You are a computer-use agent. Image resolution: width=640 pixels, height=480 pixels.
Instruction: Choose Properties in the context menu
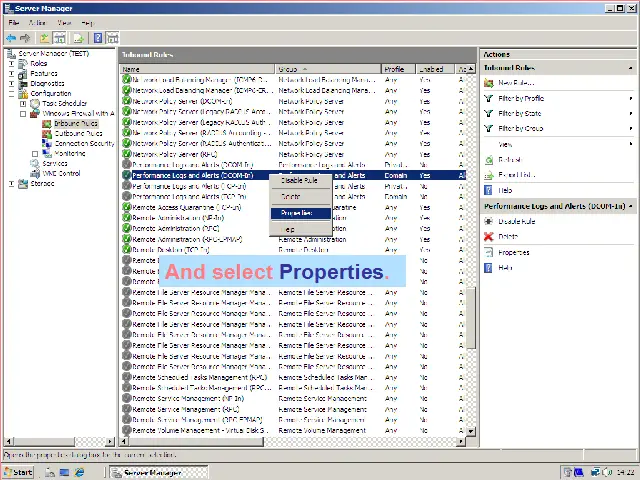pos(300,213)
